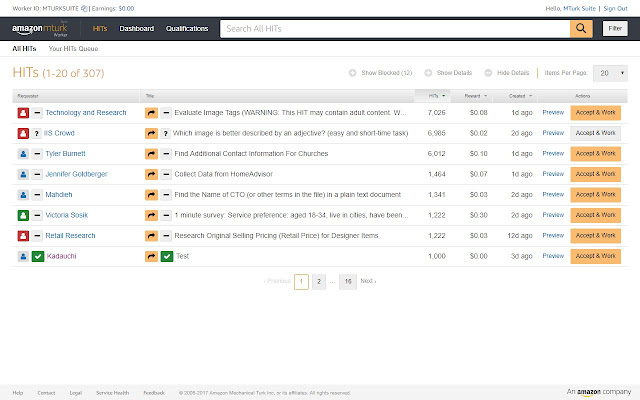Click red requester icon for IIS Crowd
Viewport: 640px width, 400px height.
pos(23,133)
